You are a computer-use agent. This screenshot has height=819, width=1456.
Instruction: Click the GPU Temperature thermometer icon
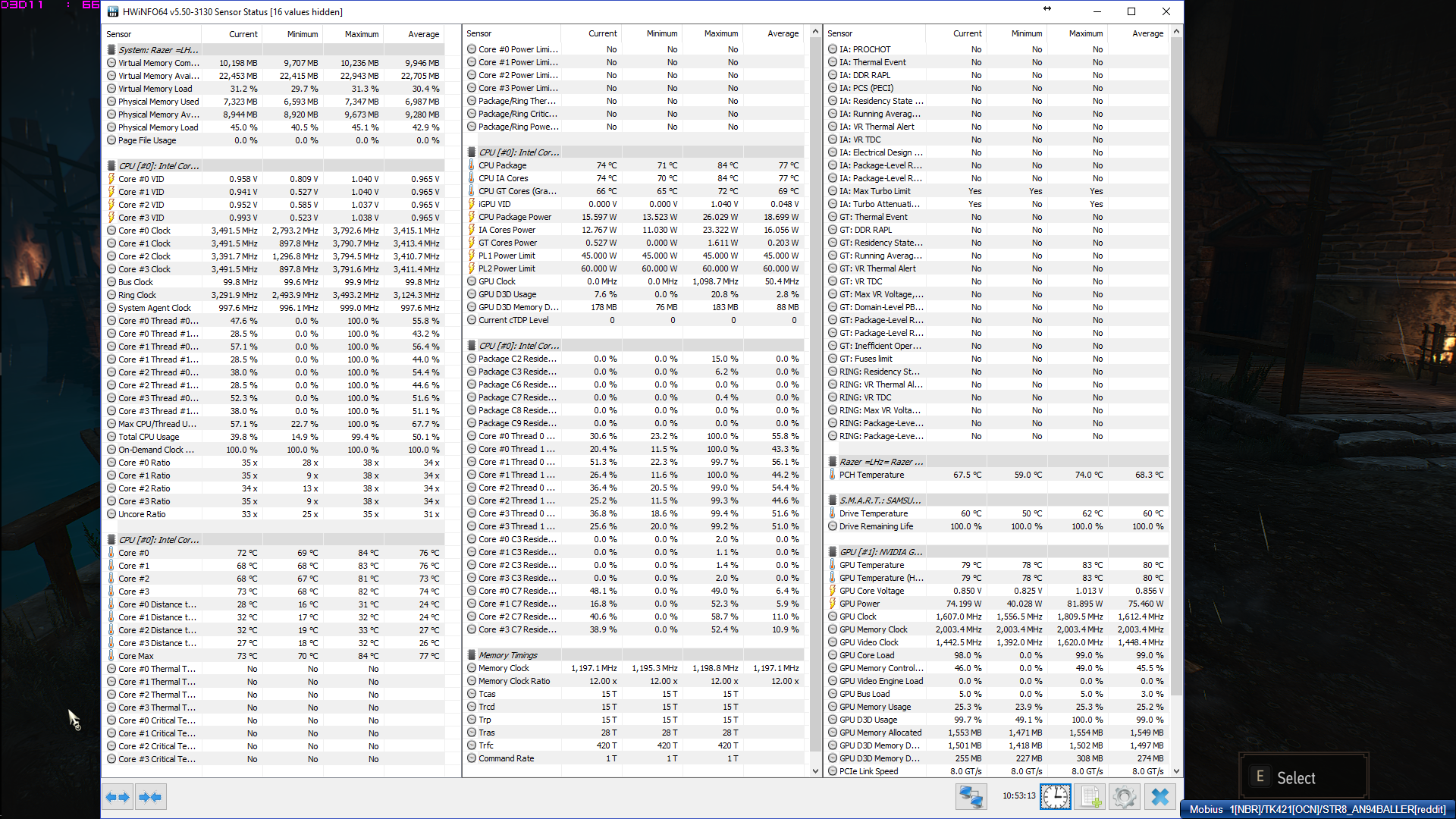[833, 565]
